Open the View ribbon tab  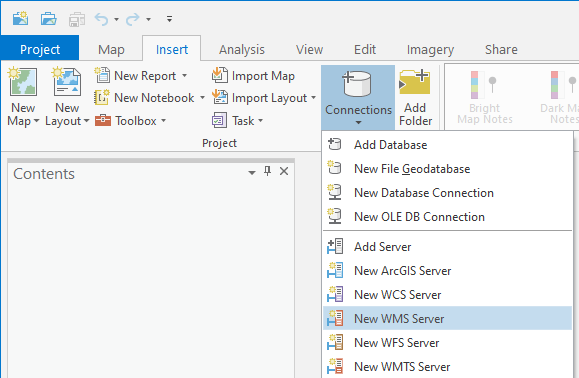coord(309,49)
